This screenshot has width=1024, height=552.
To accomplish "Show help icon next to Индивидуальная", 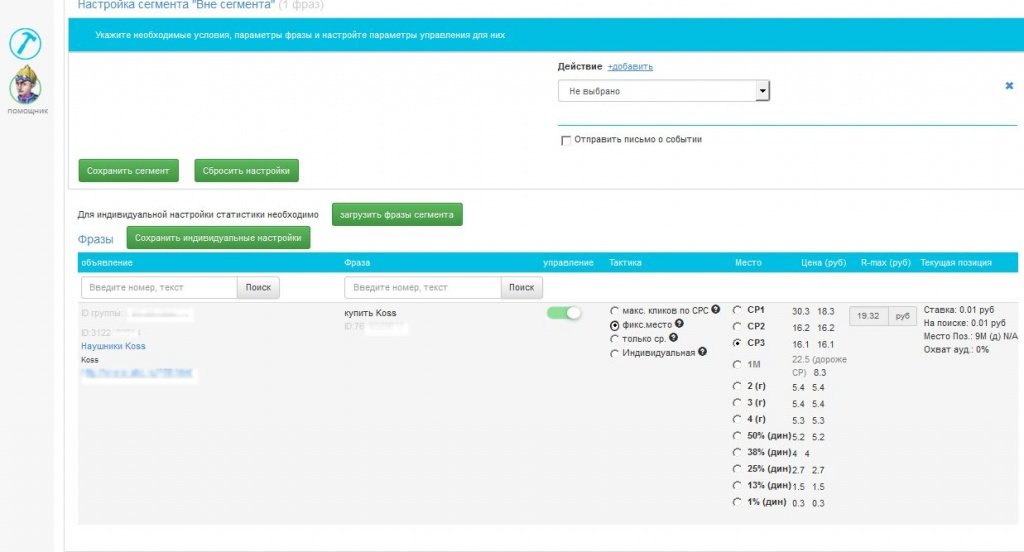I will point(702,351).
